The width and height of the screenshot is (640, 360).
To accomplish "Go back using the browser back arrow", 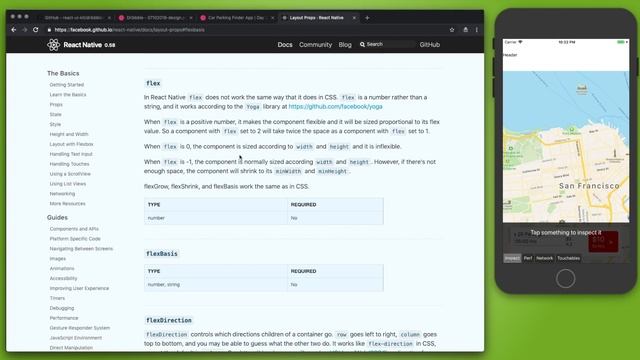I will 13,30.
